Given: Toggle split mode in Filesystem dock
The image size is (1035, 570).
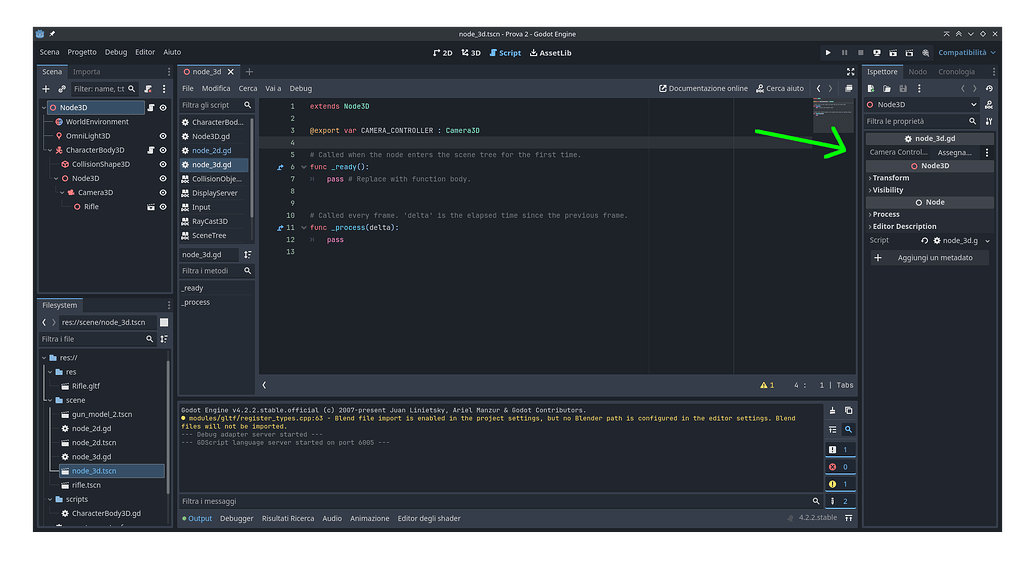Looking at the screenshot, I should (x=164, y=323).
